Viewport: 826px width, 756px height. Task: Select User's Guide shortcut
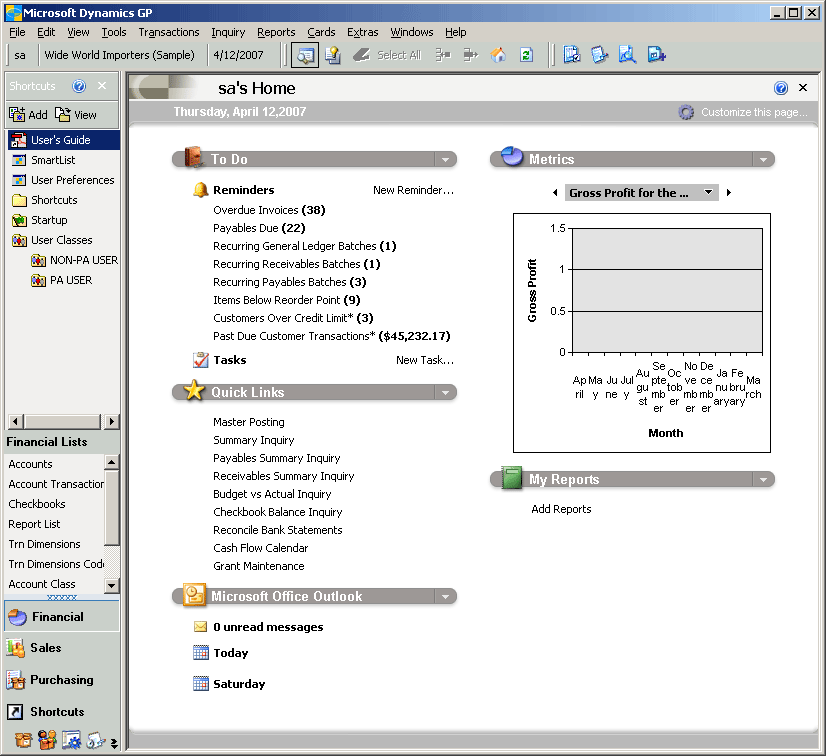pyautogui.click(x=64, y=140)
